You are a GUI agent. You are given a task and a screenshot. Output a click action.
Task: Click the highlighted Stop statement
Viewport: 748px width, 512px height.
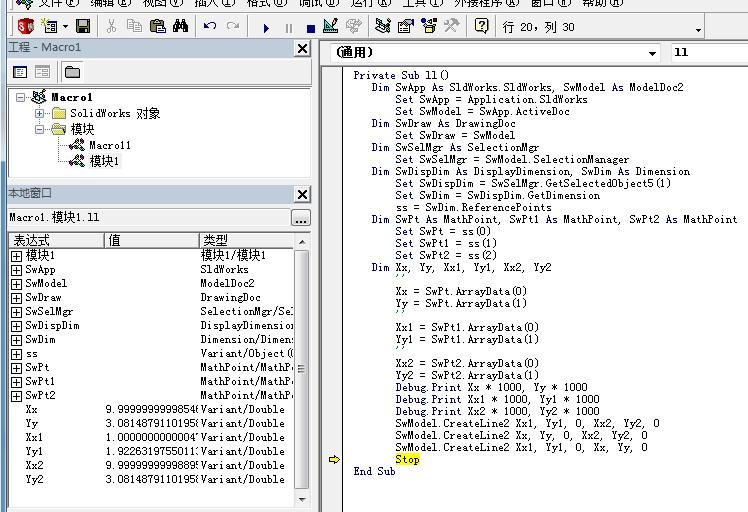(x=407, y=460)
